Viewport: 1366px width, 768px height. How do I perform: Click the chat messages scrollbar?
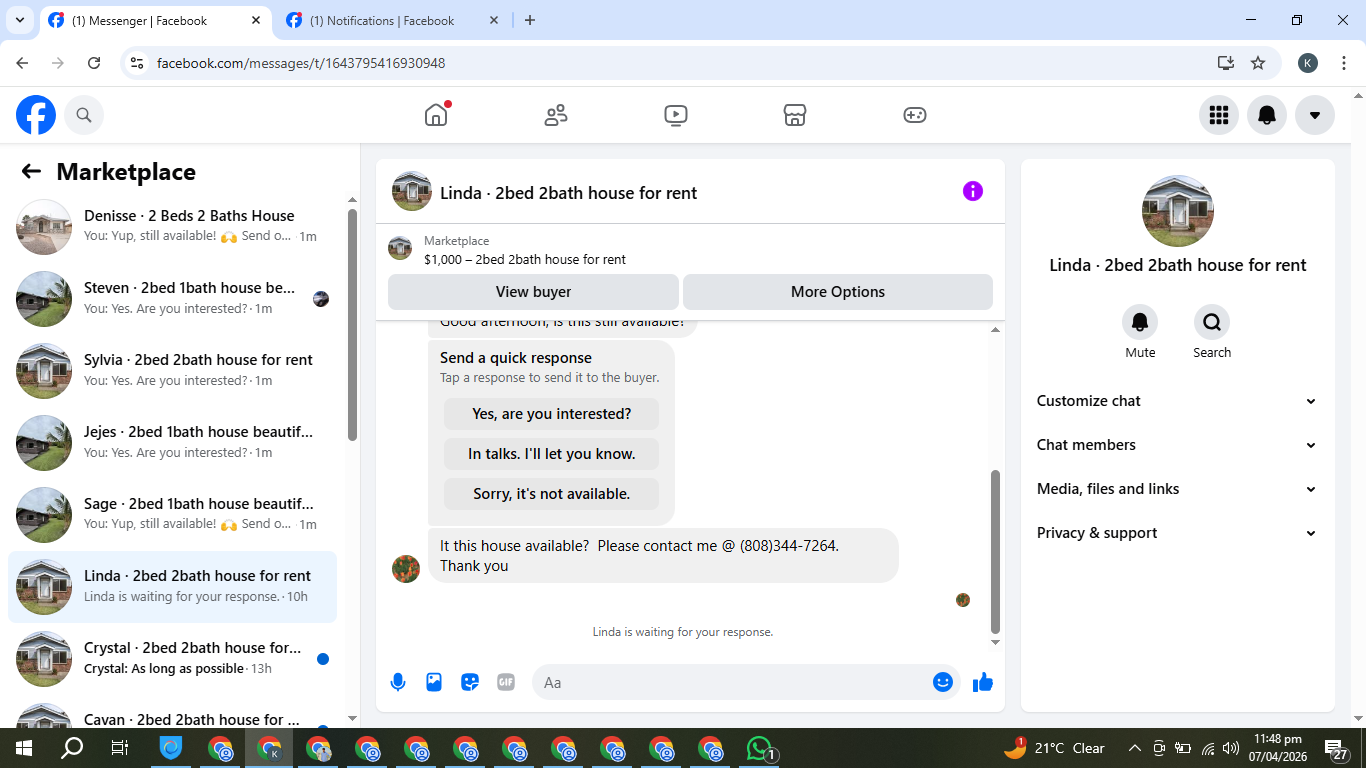tap(995, 551)
